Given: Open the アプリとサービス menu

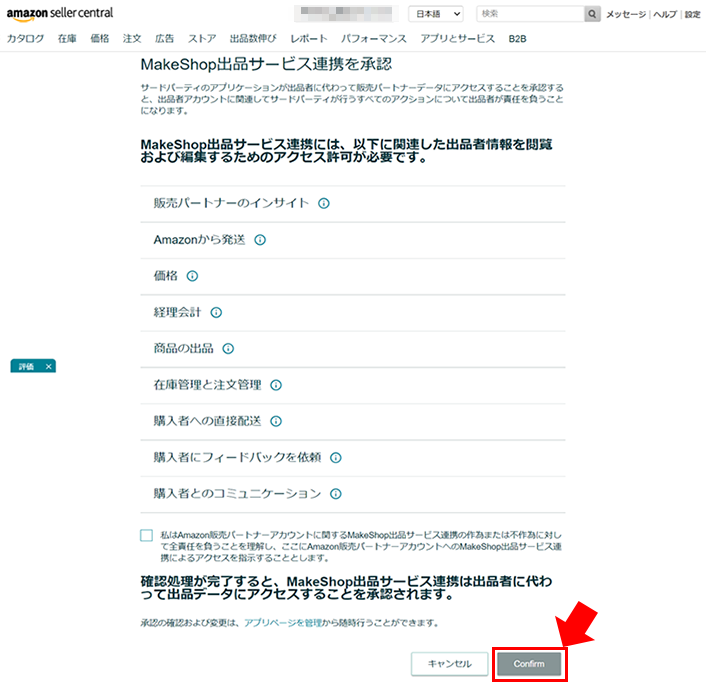Looking at the screenshot, I should tap(457, 39).
